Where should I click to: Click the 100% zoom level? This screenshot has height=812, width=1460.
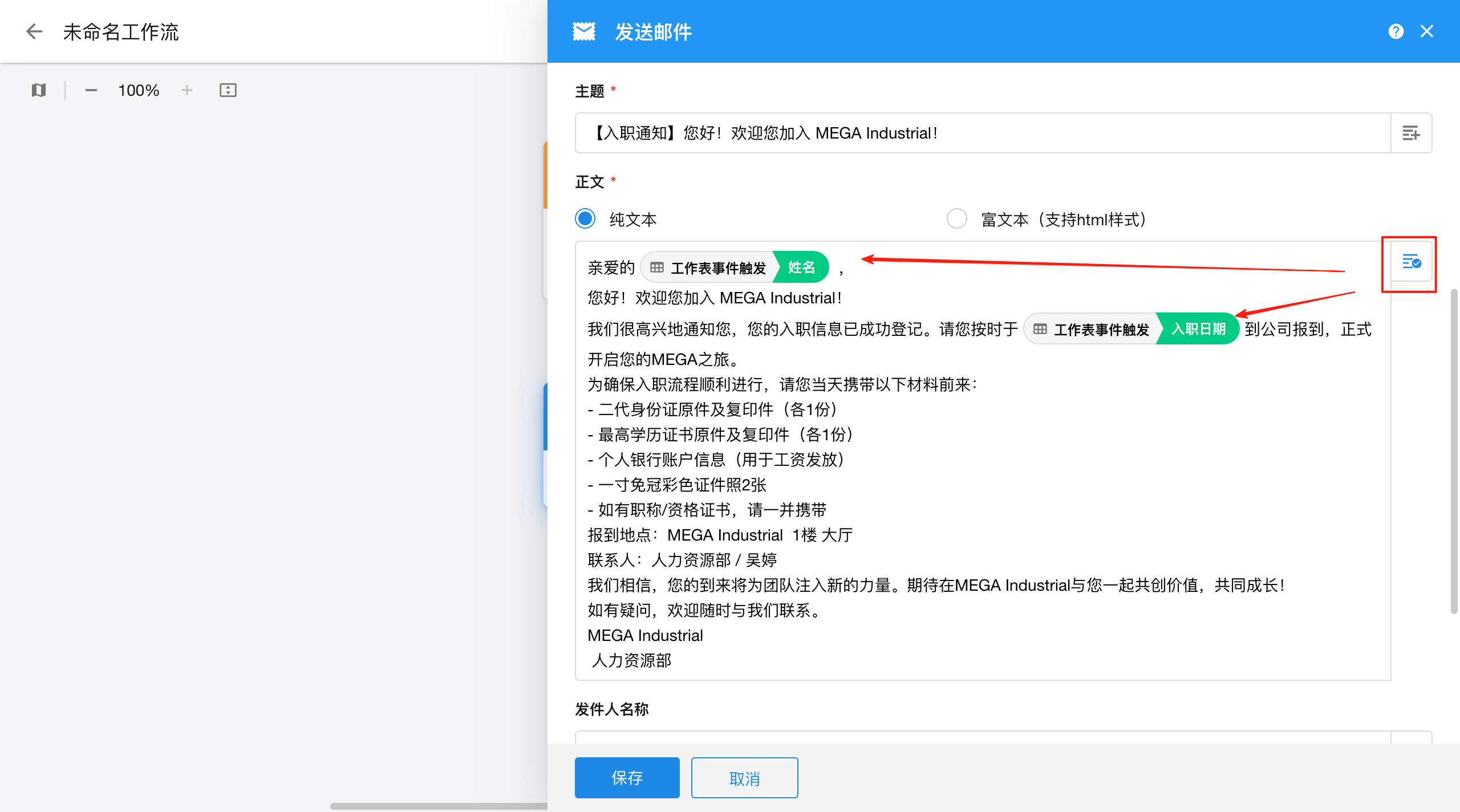[x=139, y=90]
